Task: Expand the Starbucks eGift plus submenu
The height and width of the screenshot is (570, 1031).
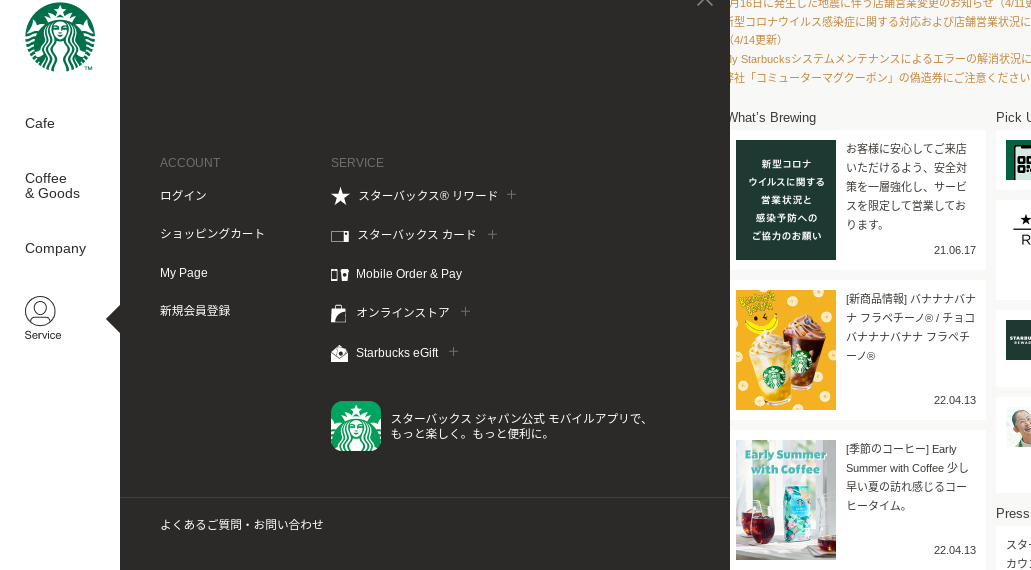Action: (x=453, y=352)
